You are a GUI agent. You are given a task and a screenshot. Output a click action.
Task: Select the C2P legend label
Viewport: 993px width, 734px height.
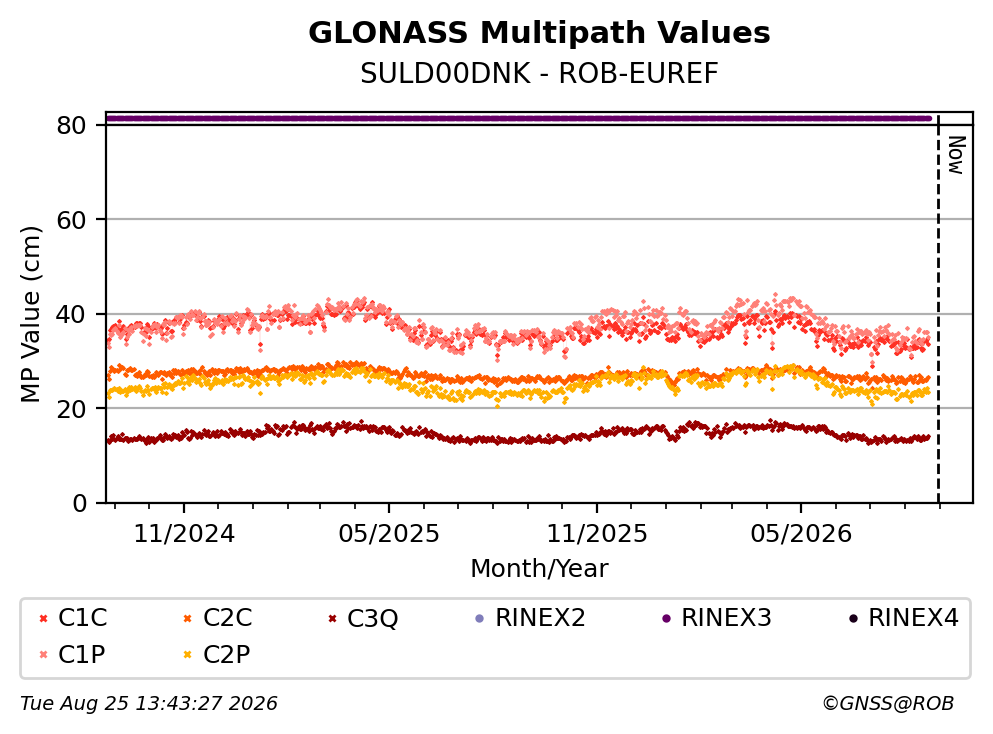tap(227, 654)
